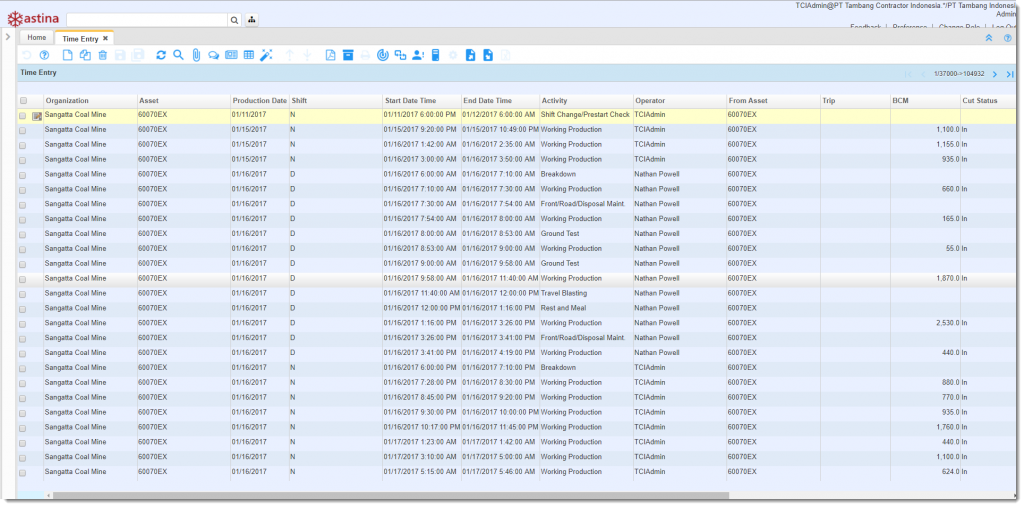The width and height of the screenshot is (1024, 507).
Task: Click the menu tree icon beside search
Action: tap(251, 20)
